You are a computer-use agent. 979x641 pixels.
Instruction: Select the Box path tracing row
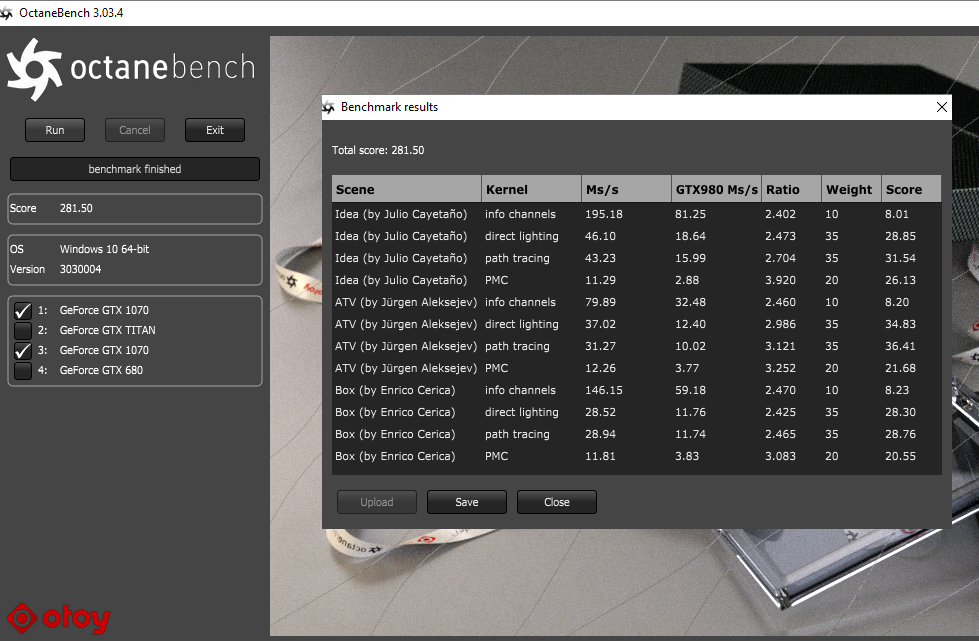[636, 434]
